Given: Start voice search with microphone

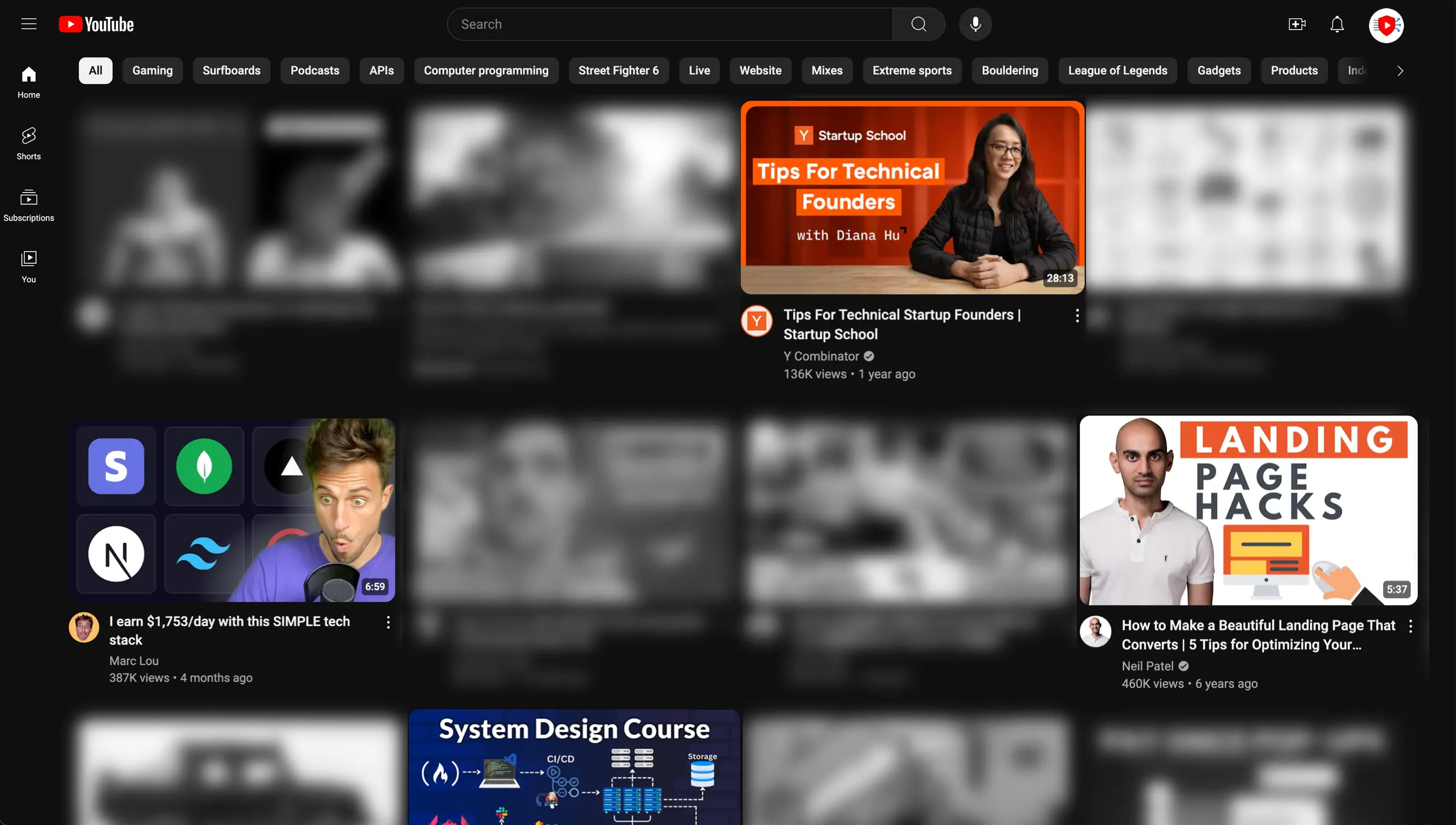Looking at the screenshot, I should tap(975, 25).
